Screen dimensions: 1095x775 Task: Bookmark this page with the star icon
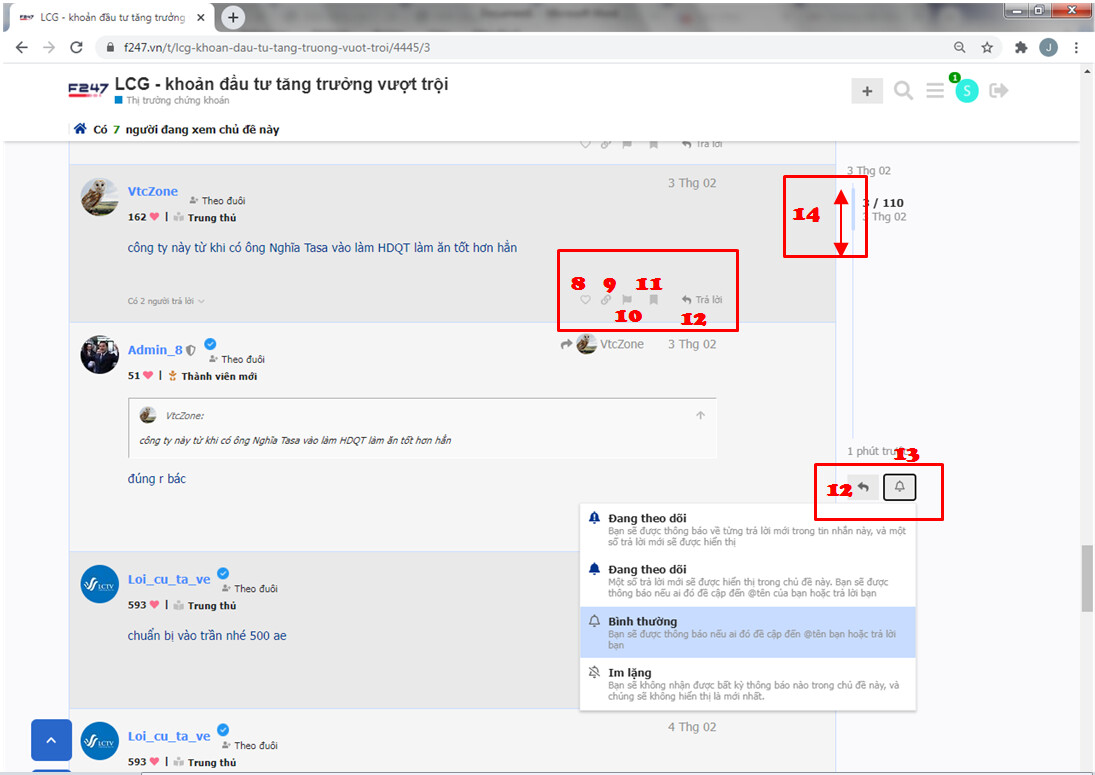(987, 47)
